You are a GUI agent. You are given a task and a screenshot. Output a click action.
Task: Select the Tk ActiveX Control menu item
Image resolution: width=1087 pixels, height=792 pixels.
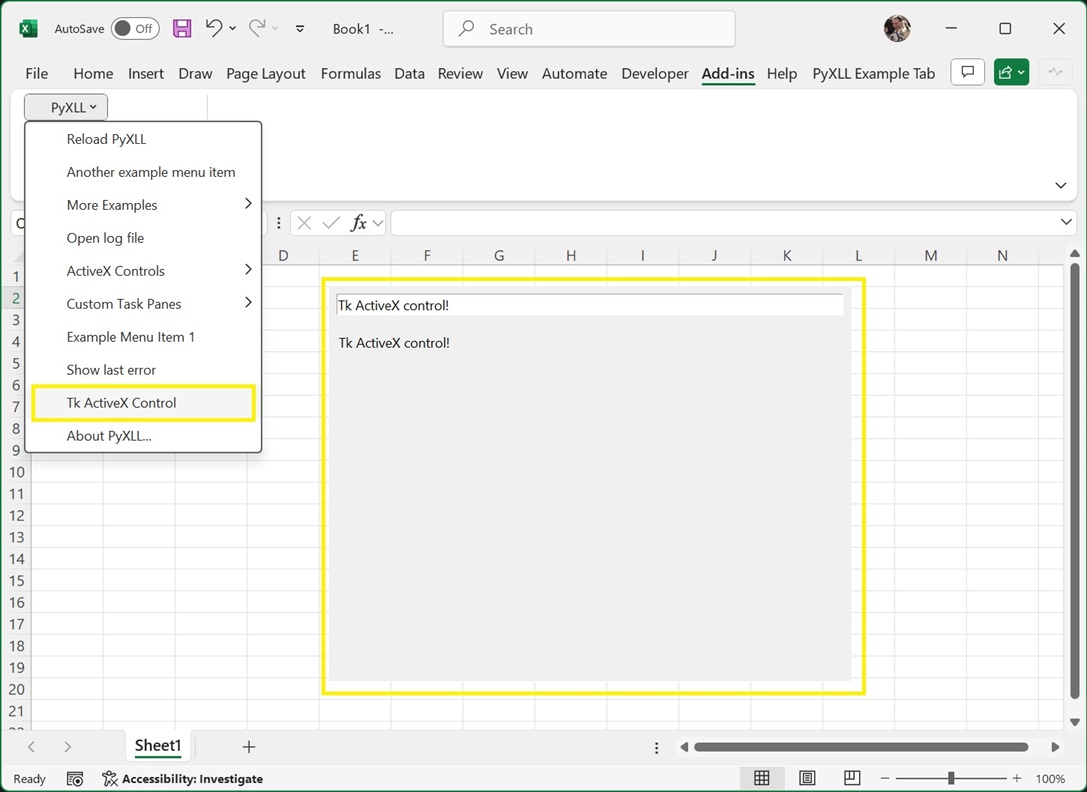click(x=143, y=403)
